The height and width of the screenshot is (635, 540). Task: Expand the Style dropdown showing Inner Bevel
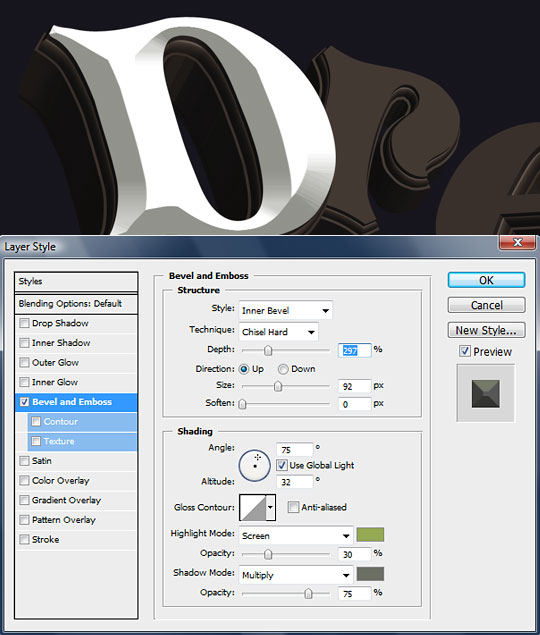pos(286,310)
